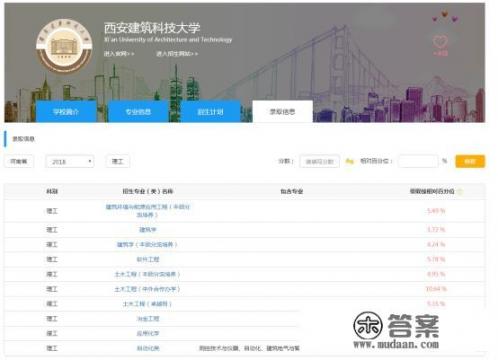Click the 河南省 province filter button
Viewport: 498px width, 360px height.
pyautogui.click(x=19, y=161)
